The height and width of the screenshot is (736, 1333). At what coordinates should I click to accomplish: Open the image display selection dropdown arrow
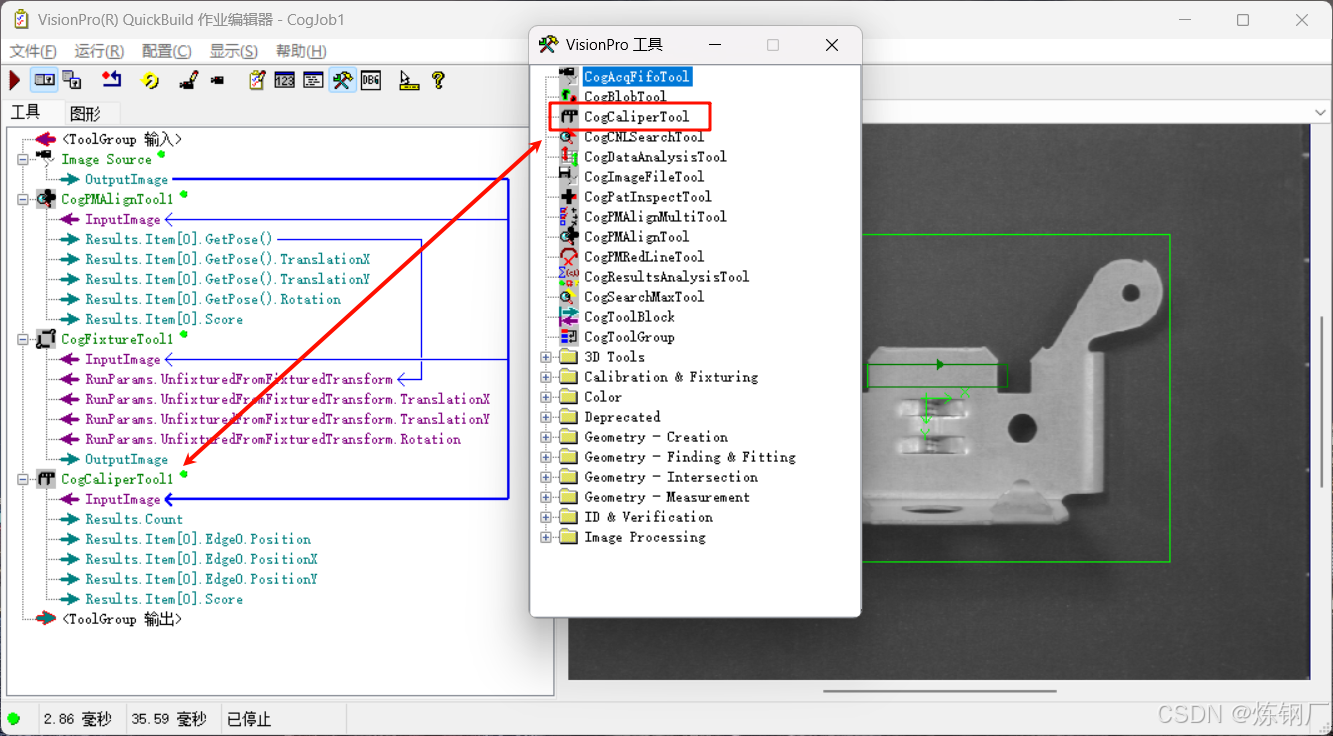click(x=1321, y=112)
